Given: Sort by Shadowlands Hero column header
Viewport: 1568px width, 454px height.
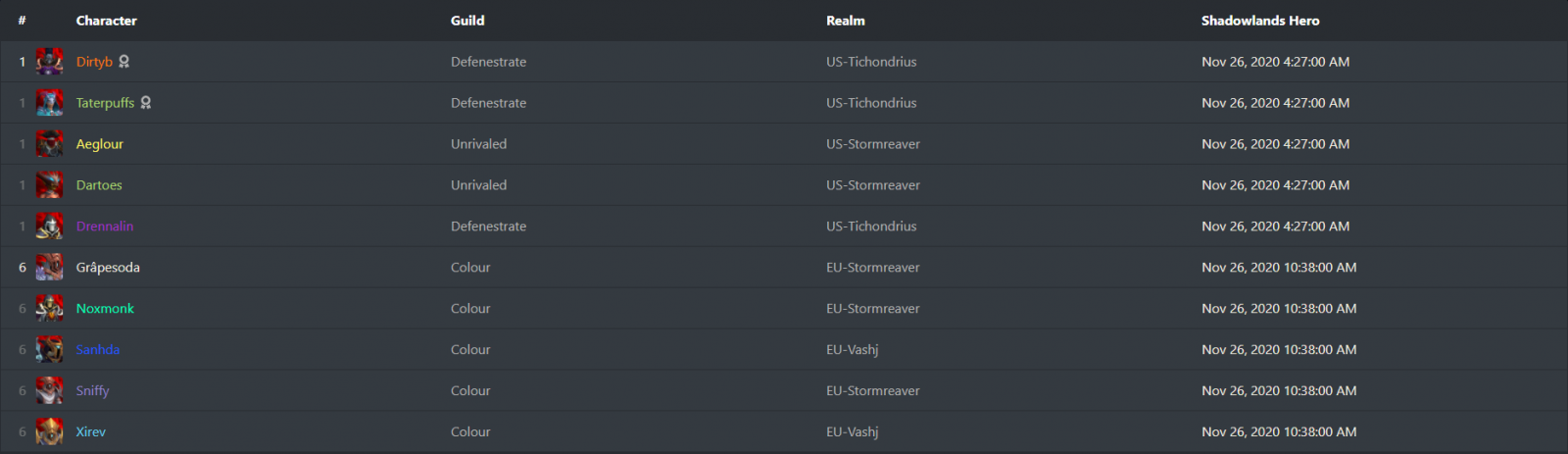Looking at the screenshot, I should (1260, 21).
